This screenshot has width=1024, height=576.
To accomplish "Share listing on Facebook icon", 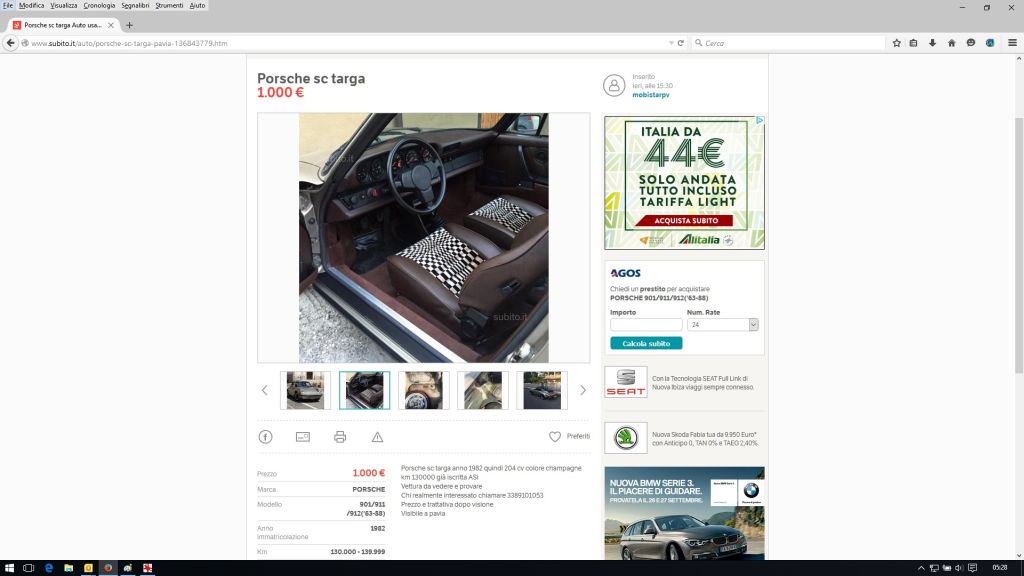I will point(265,437).
